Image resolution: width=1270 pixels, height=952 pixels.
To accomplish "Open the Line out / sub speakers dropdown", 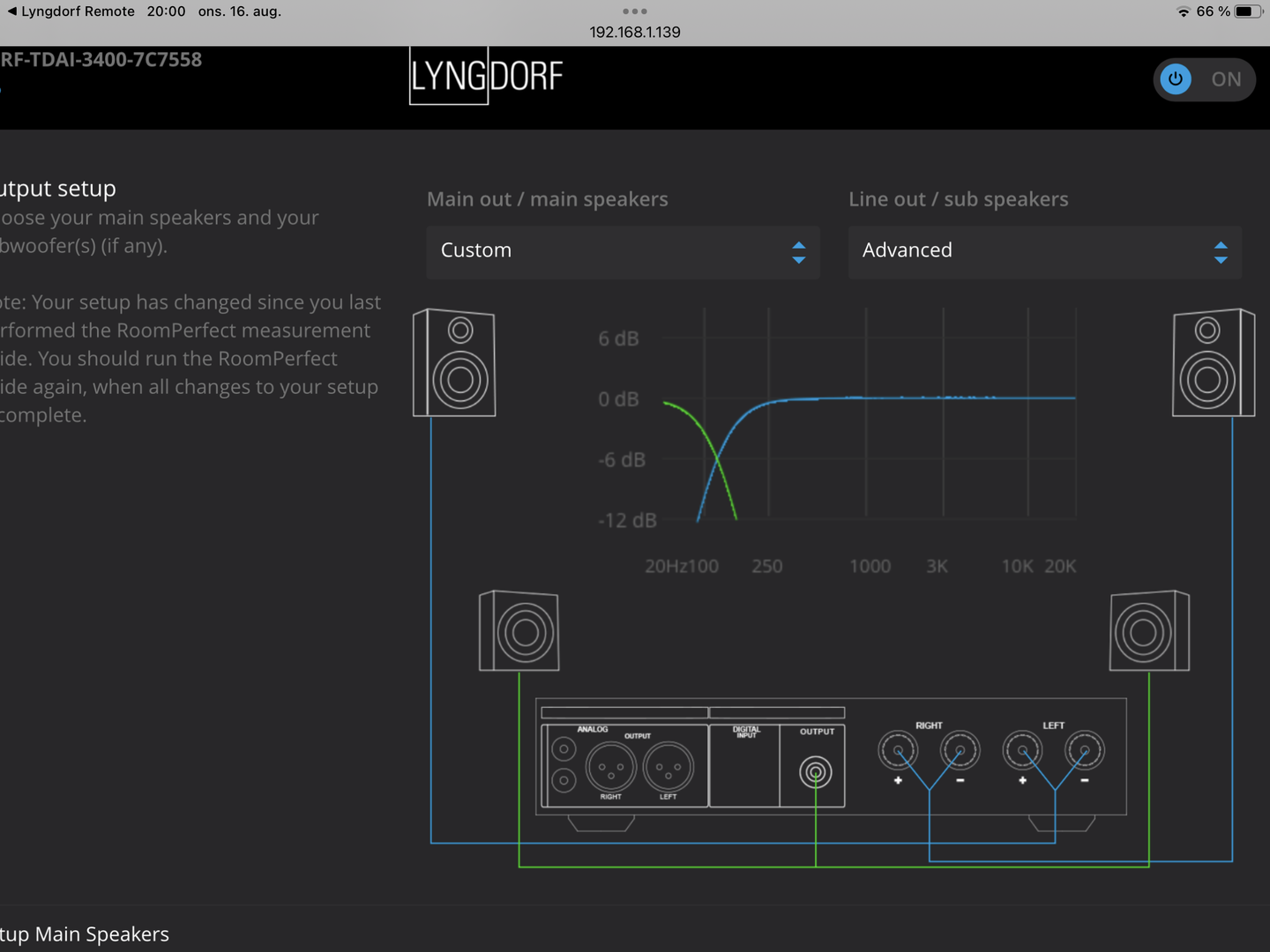I will [x=1044, y=252].
